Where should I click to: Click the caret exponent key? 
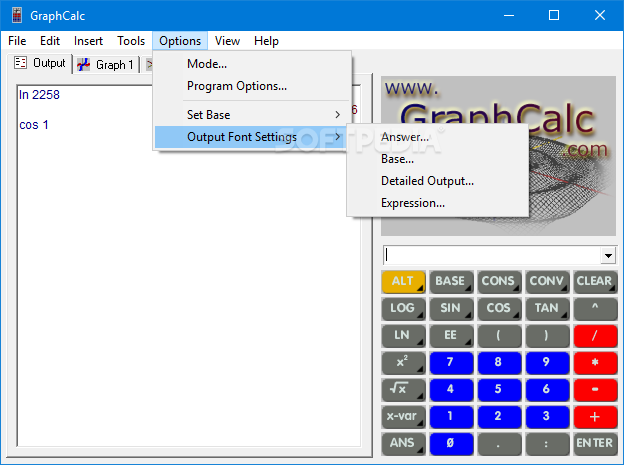(595, 309)
